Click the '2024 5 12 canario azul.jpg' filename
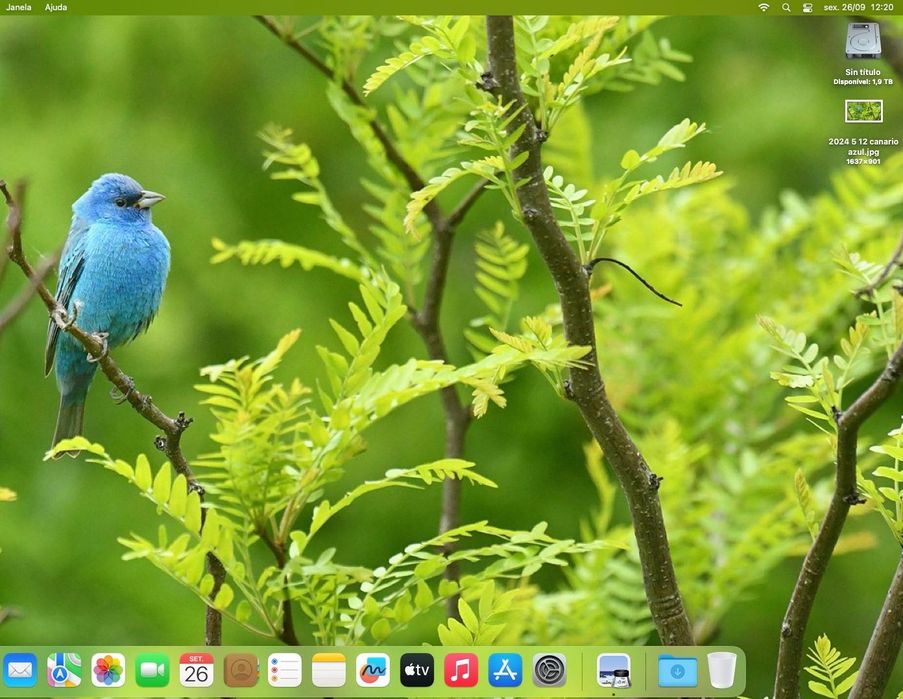Image resolution: width=903 pixels, height=699 pixels. click(x=863, y=146)
